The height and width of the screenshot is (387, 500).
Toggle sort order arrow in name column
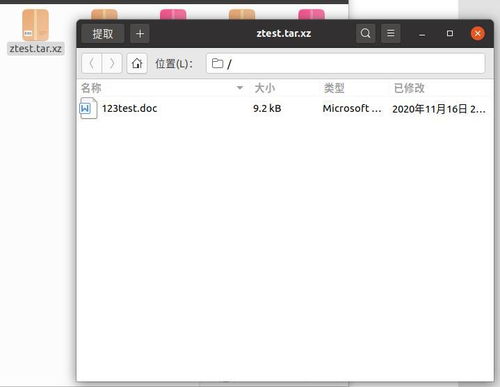(x=240, y=88)
